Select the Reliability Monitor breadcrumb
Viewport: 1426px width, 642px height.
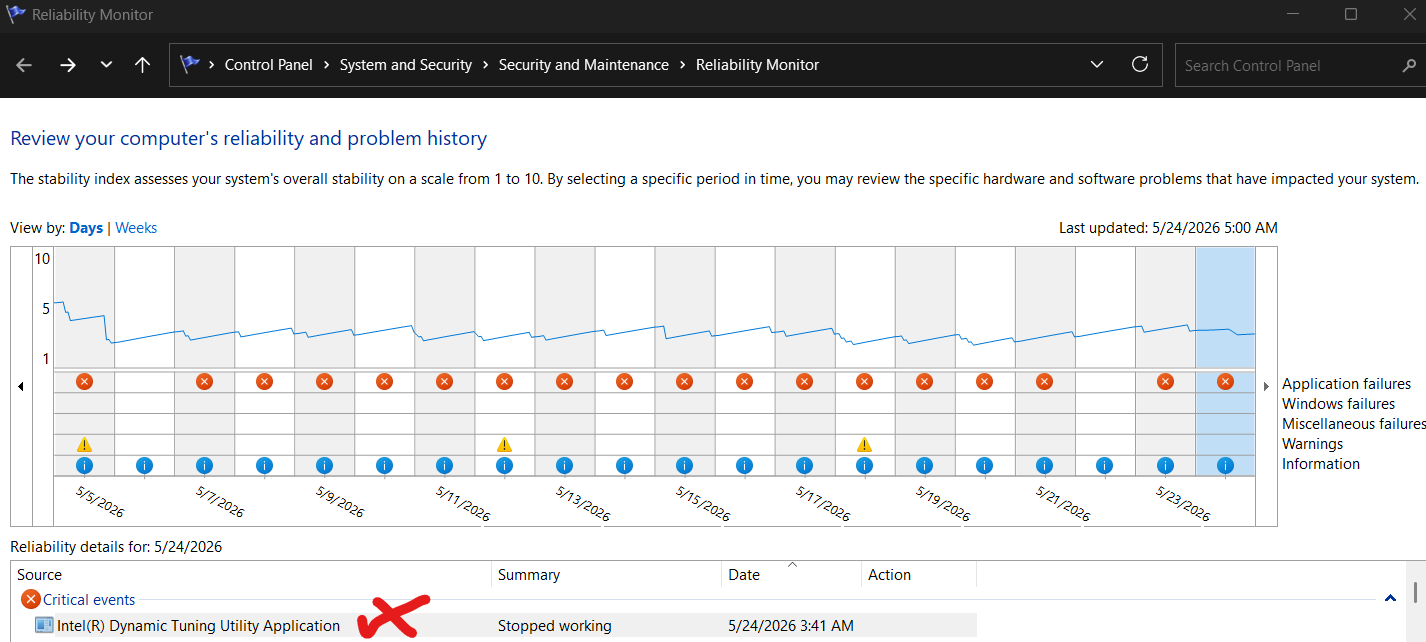pyautogui.click(x=757, y=65)
